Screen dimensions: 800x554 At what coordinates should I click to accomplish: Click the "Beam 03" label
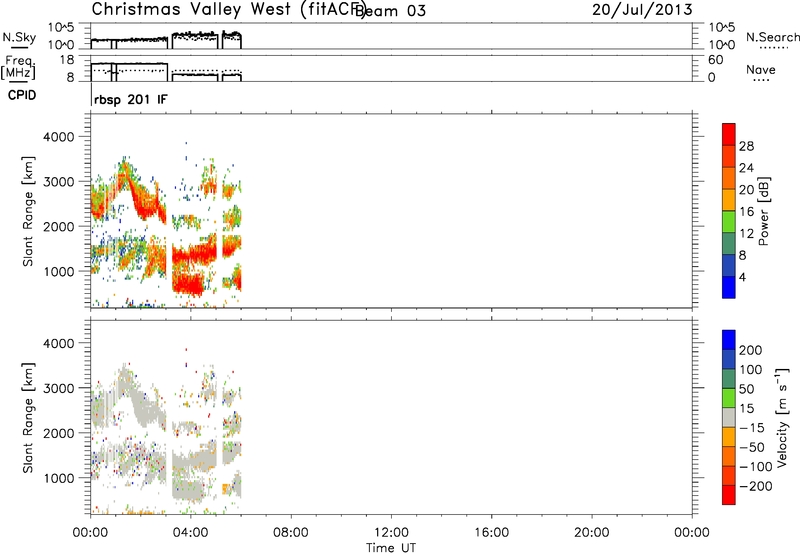click(x=390, y=11)
